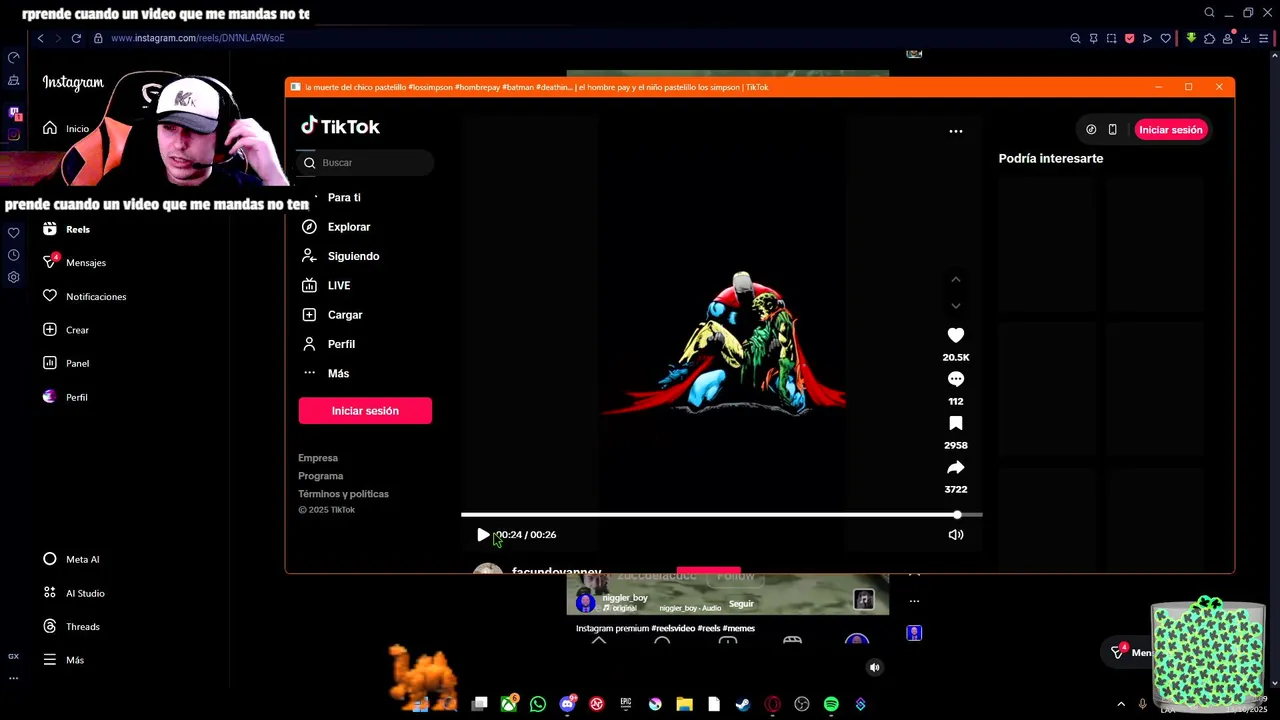The height and width of the screenshot is (720, 1280).
Task: Play the paused TikTok video
Action: coord(483,535)
